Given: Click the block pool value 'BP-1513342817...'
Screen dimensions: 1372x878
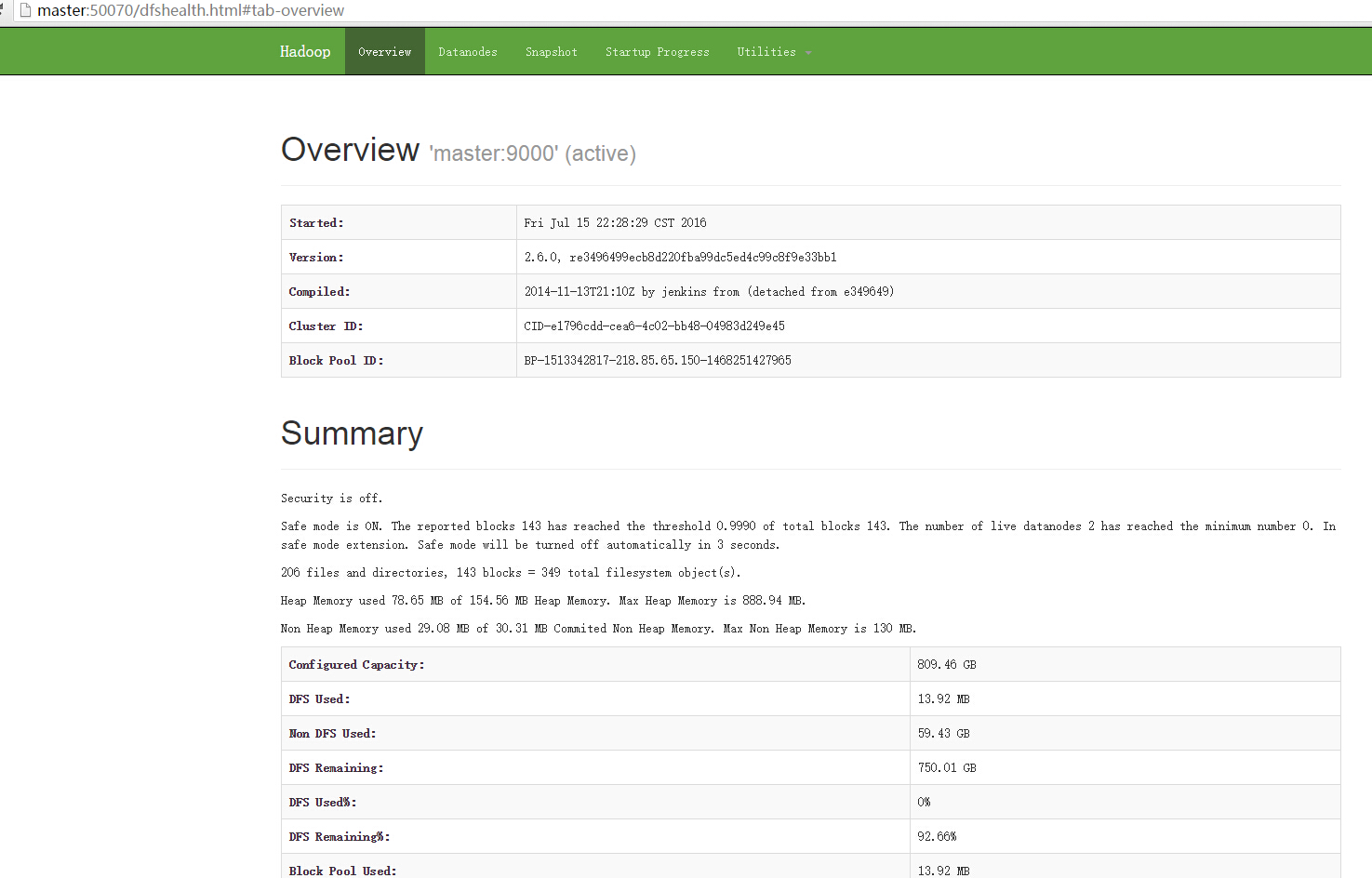Looking at the screenshot, I should tap(658, 360).
